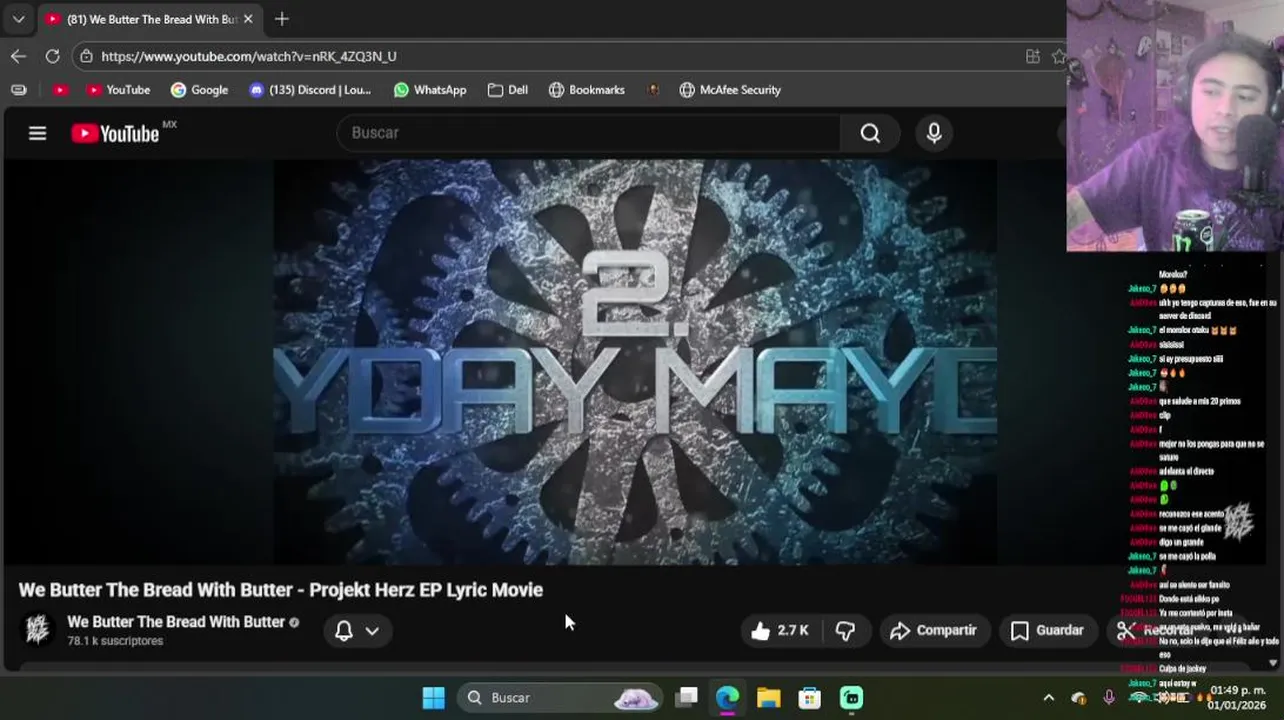Screen dimensions: 1284x720
Task: Open the McAfee Security bookmark
Action: click(730, 90)
